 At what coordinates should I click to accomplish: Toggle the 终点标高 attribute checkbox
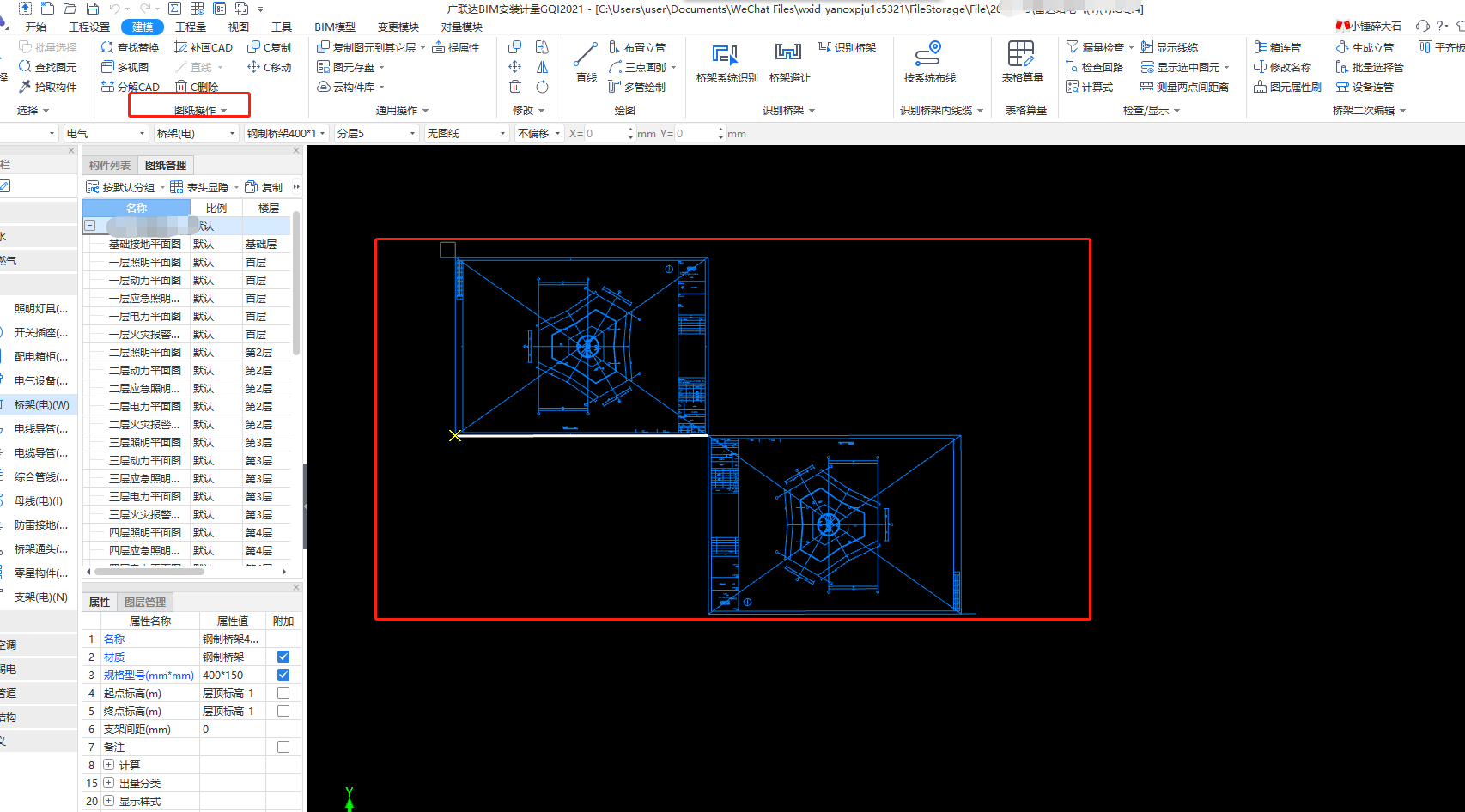click(x=283, y=711)
